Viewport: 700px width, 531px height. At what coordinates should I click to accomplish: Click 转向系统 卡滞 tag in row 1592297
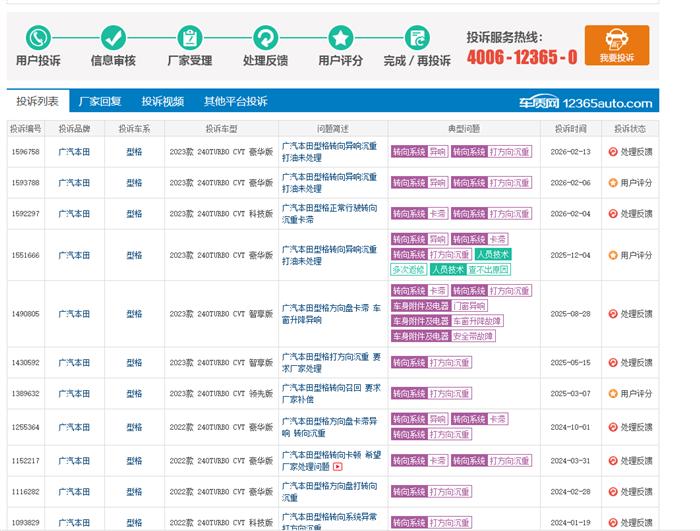419,214
